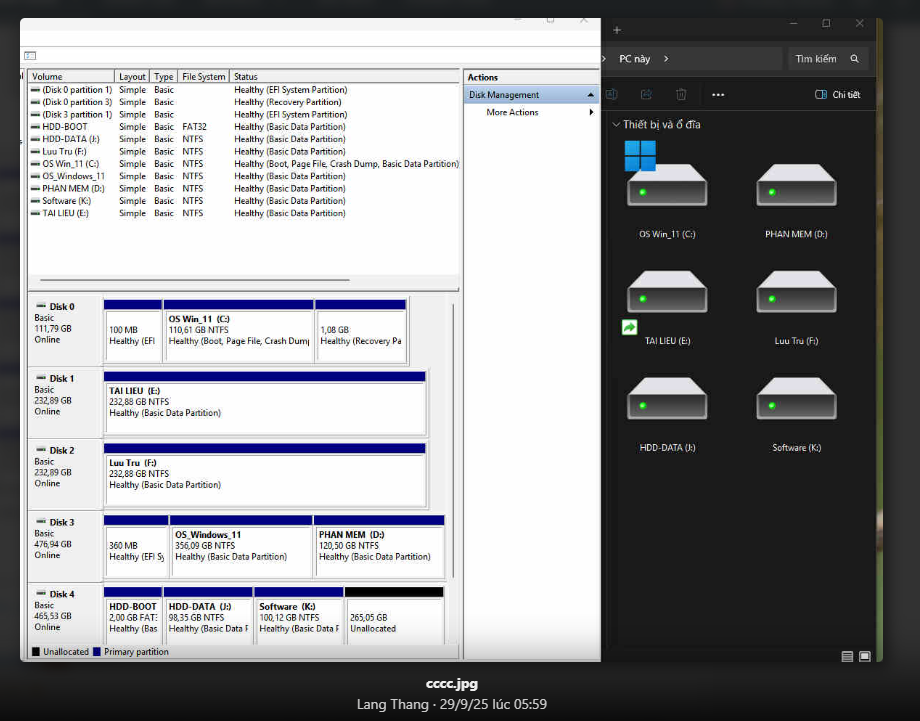Open the Software (K:) drive icon
The image size is (920, 721).
[x=796, y=398]
